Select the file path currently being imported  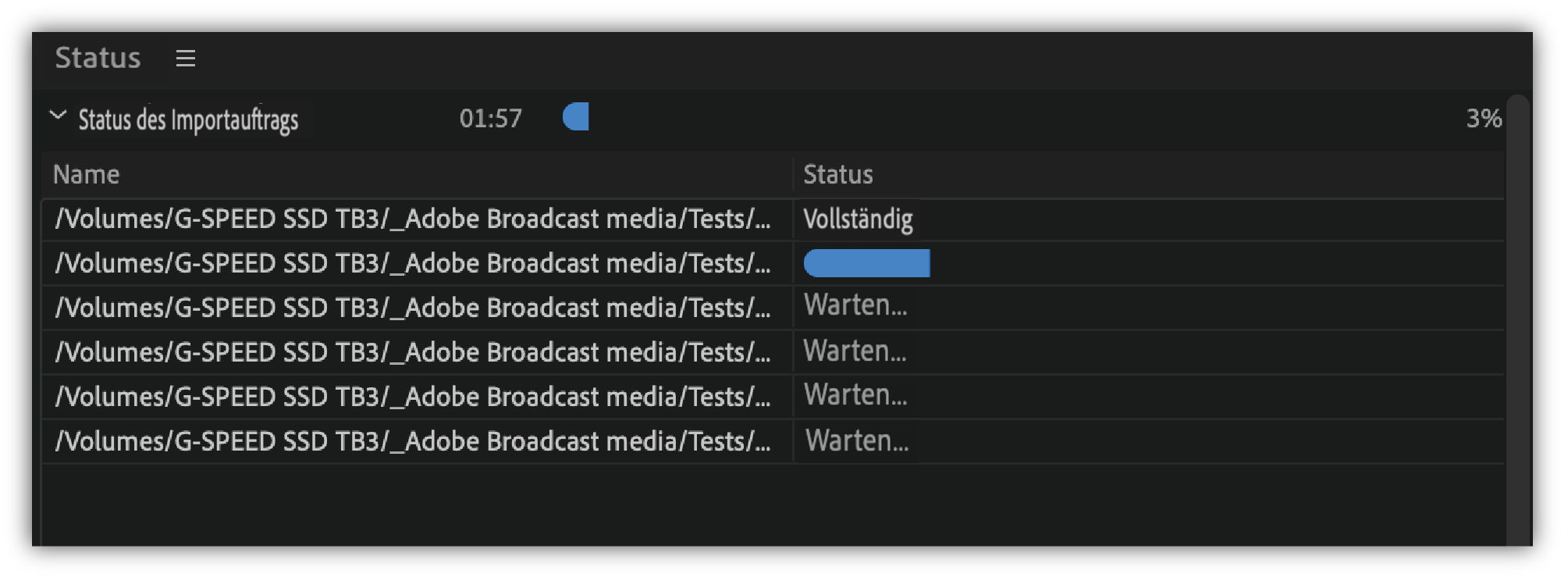413,264
